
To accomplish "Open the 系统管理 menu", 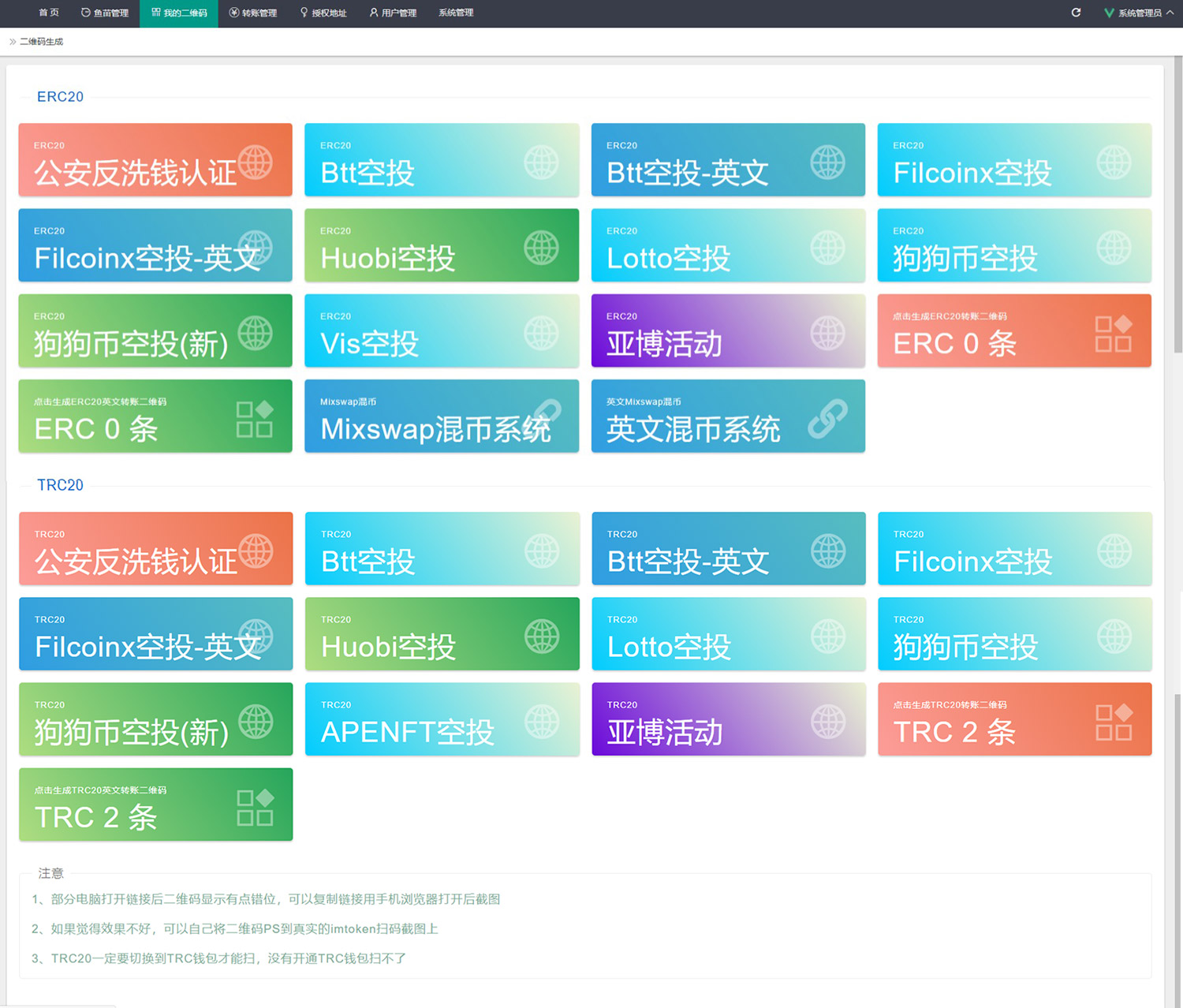I will tap(456, 13).
